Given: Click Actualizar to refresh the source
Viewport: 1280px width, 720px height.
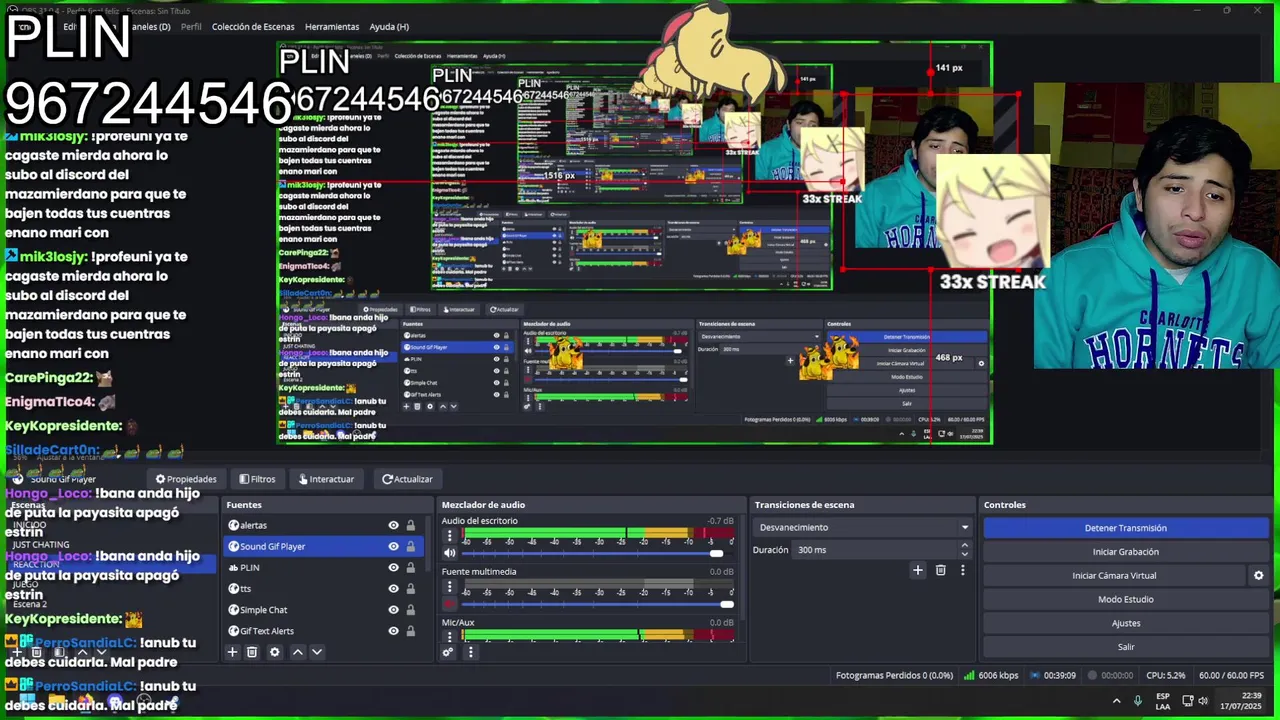Looking at the screenshot, I should [407, 479].
